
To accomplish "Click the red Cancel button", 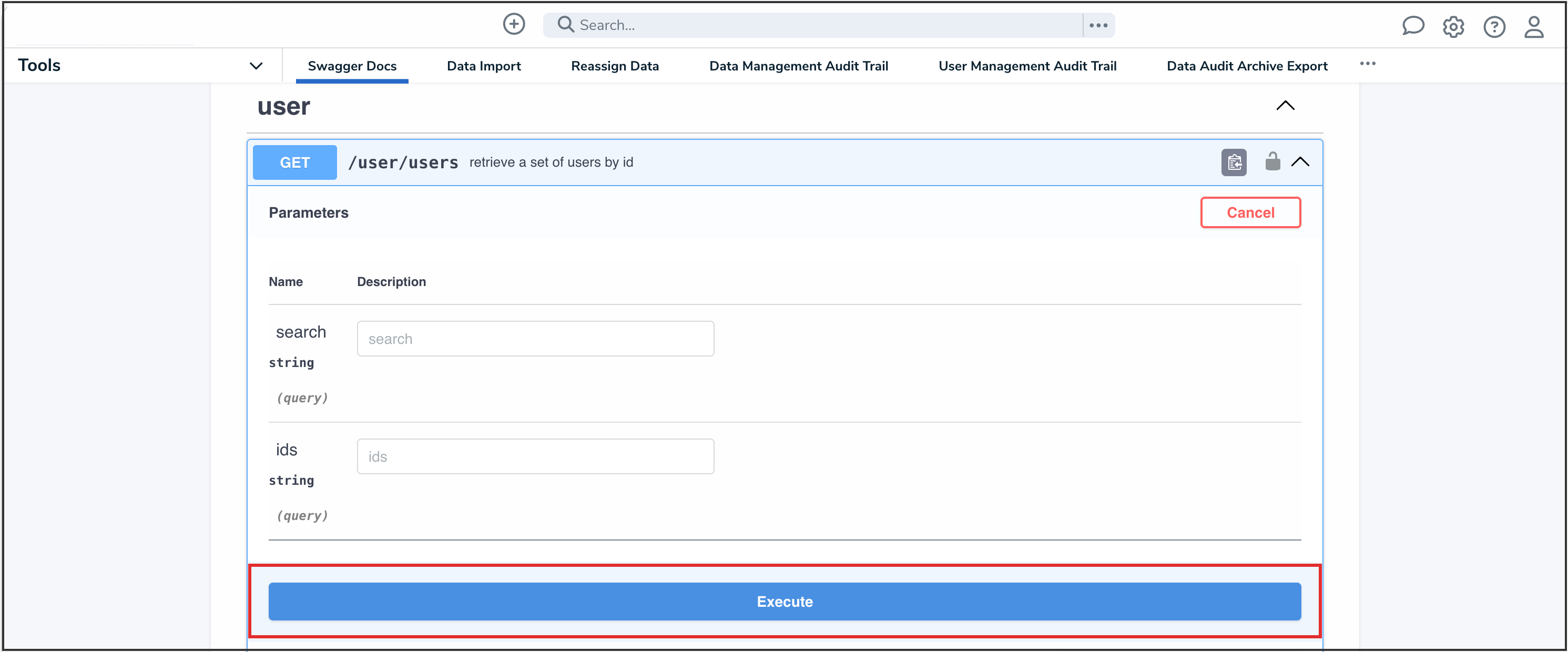I will point(1250,212).
